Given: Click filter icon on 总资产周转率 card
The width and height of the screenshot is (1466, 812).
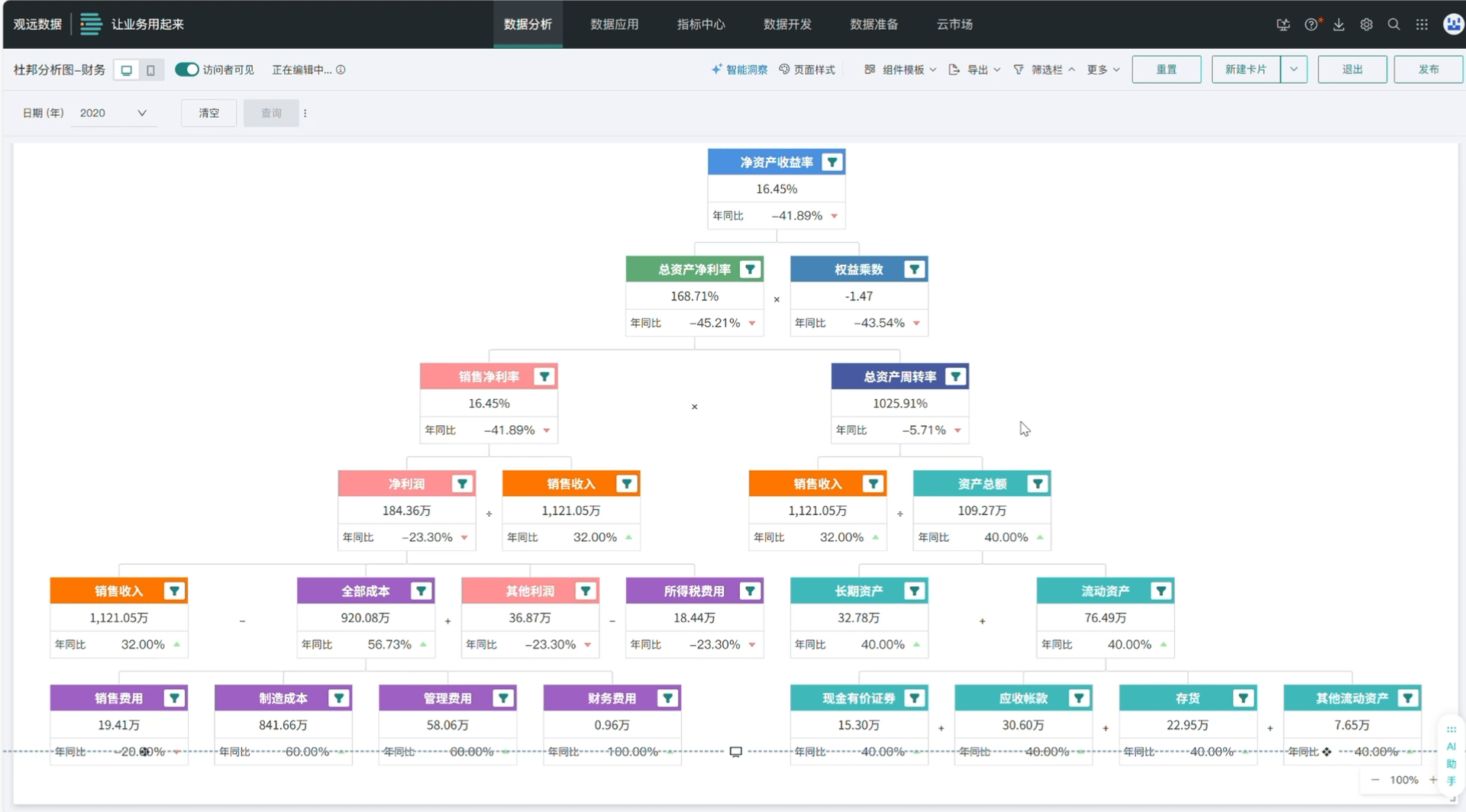Looking at the screenshot, I should tap(955, 376).
